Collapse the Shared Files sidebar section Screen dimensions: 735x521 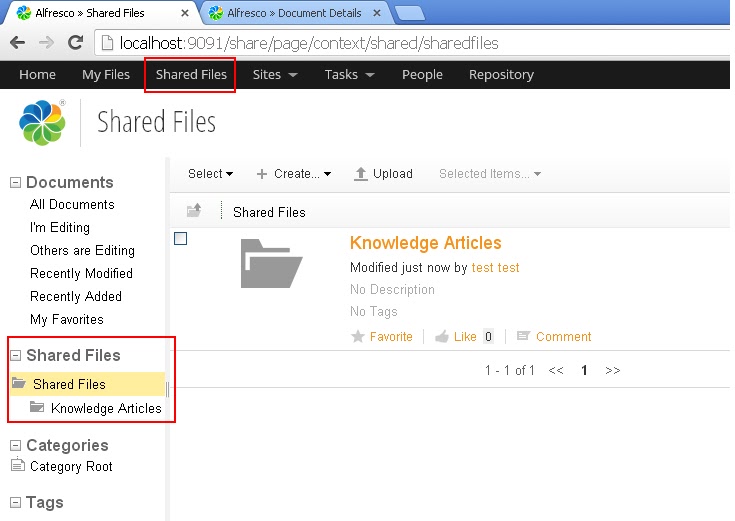coord(15,355)
